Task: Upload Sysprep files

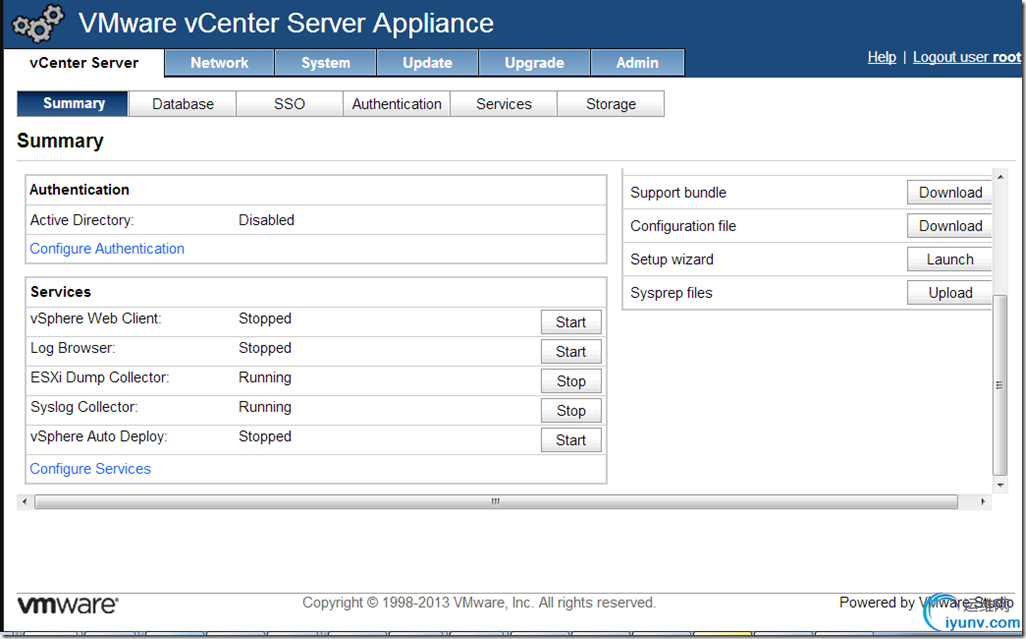Action: (x=949, y=292)
